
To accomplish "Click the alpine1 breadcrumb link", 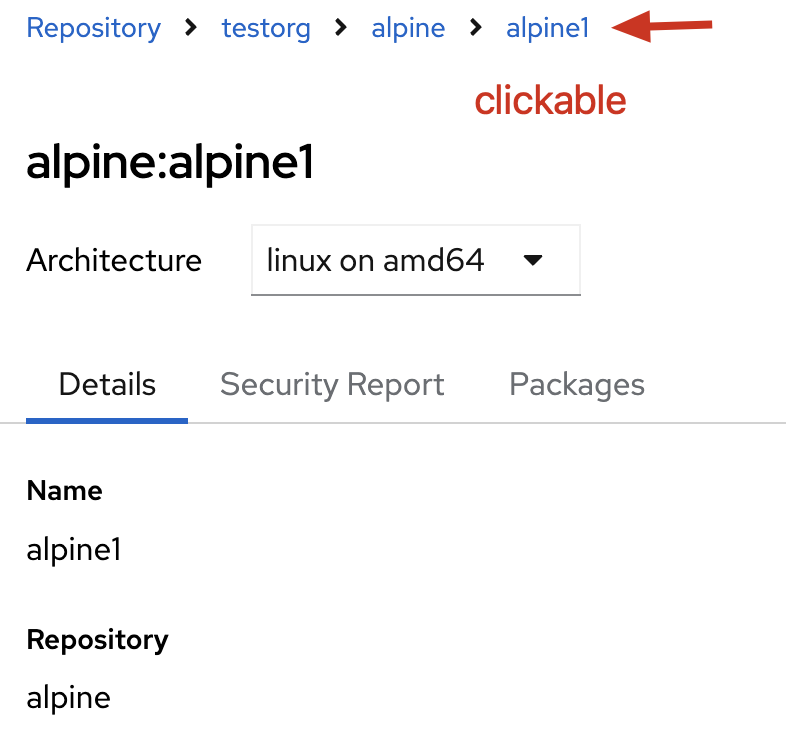I will click(548, 28).
